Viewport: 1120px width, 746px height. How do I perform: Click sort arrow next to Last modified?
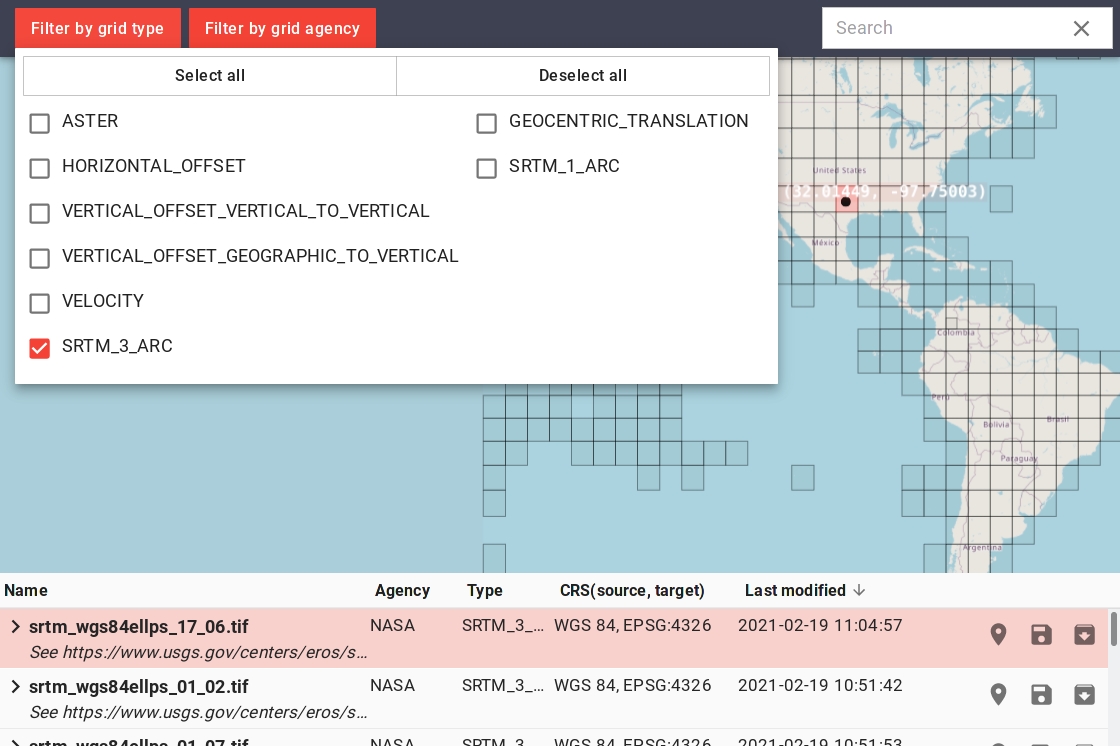[x=859, y=591]
